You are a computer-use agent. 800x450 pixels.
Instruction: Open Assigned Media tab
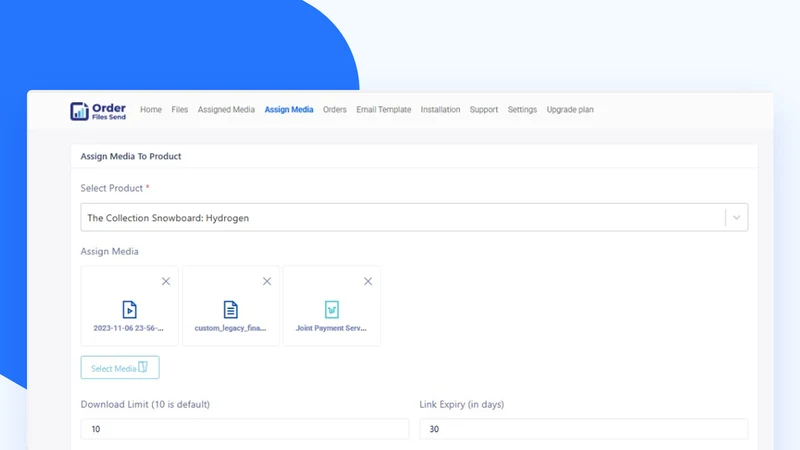tap(226, 110)
